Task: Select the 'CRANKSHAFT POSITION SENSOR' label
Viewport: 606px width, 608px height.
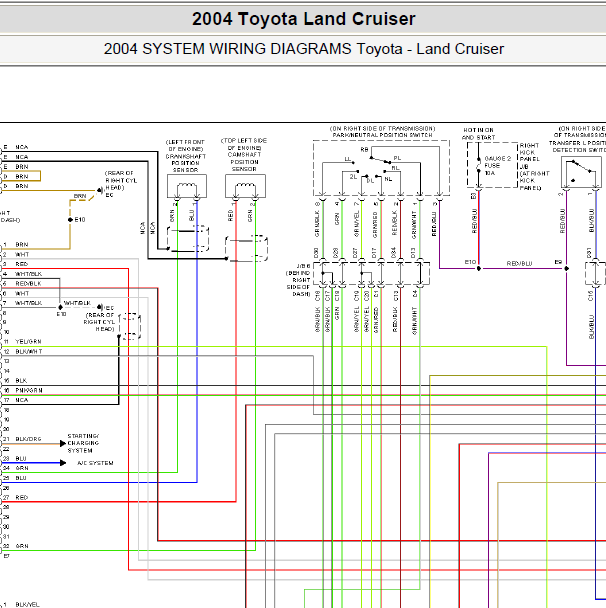Action: (185, 163)
